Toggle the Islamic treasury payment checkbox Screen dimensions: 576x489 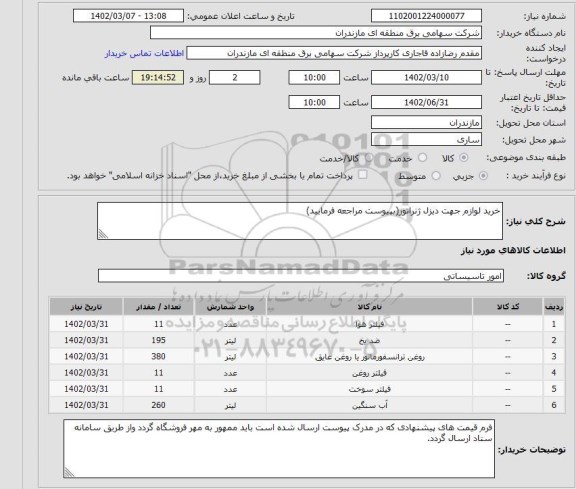tap(363, 175)
